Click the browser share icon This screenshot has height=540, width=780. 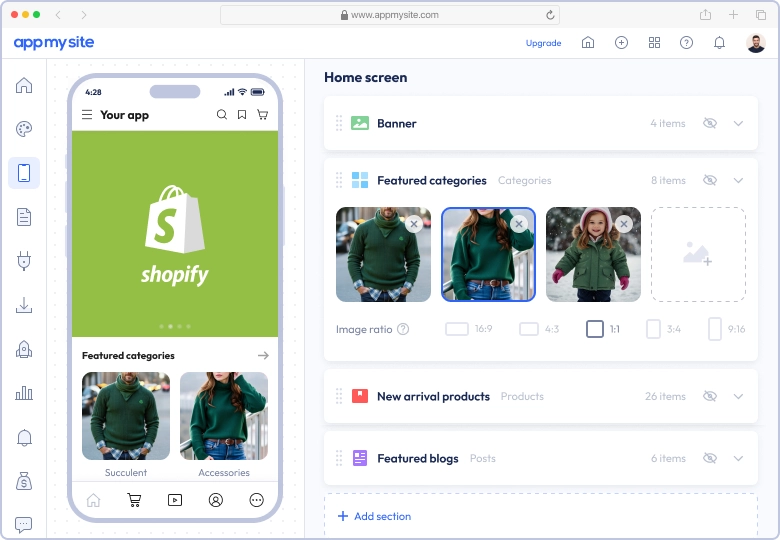(x=705, y=15)
